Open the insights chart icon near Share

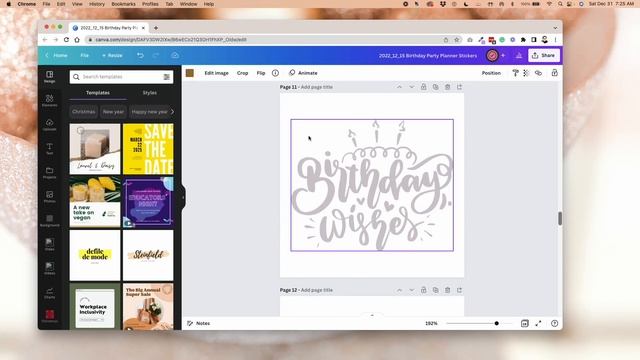519,56
